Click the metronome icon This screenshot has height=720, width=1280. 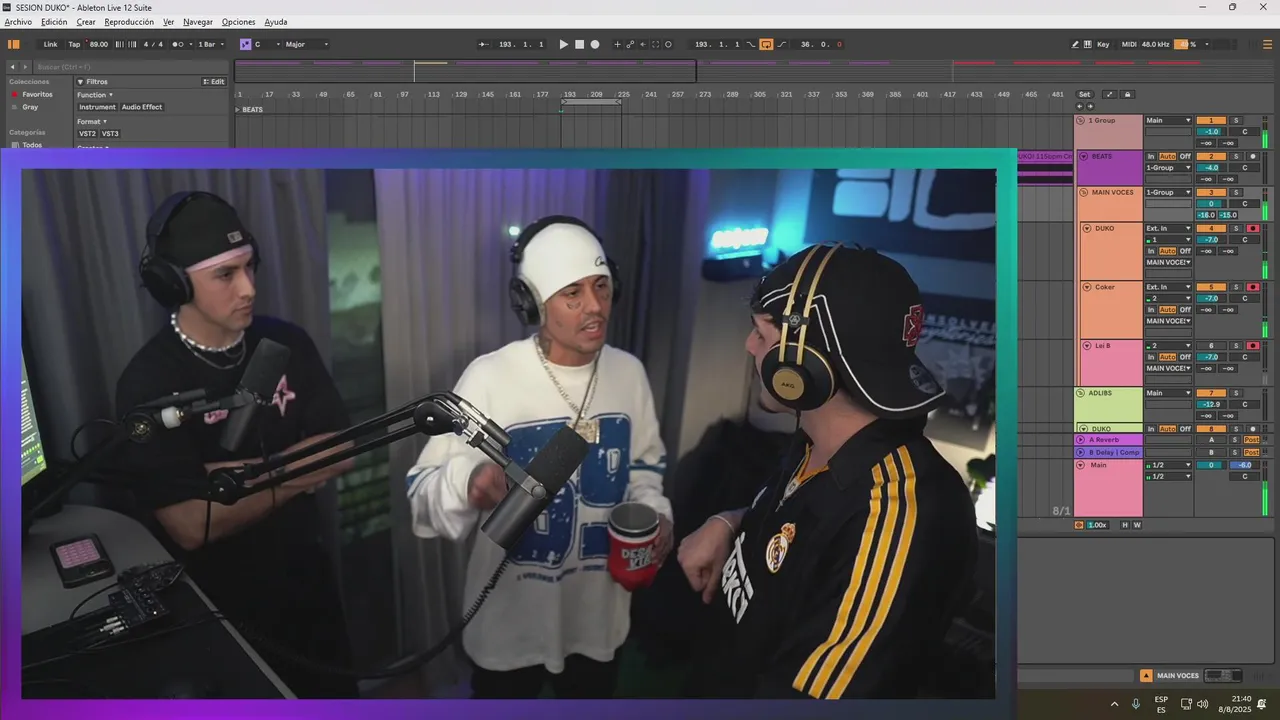[x=178, y=44]
